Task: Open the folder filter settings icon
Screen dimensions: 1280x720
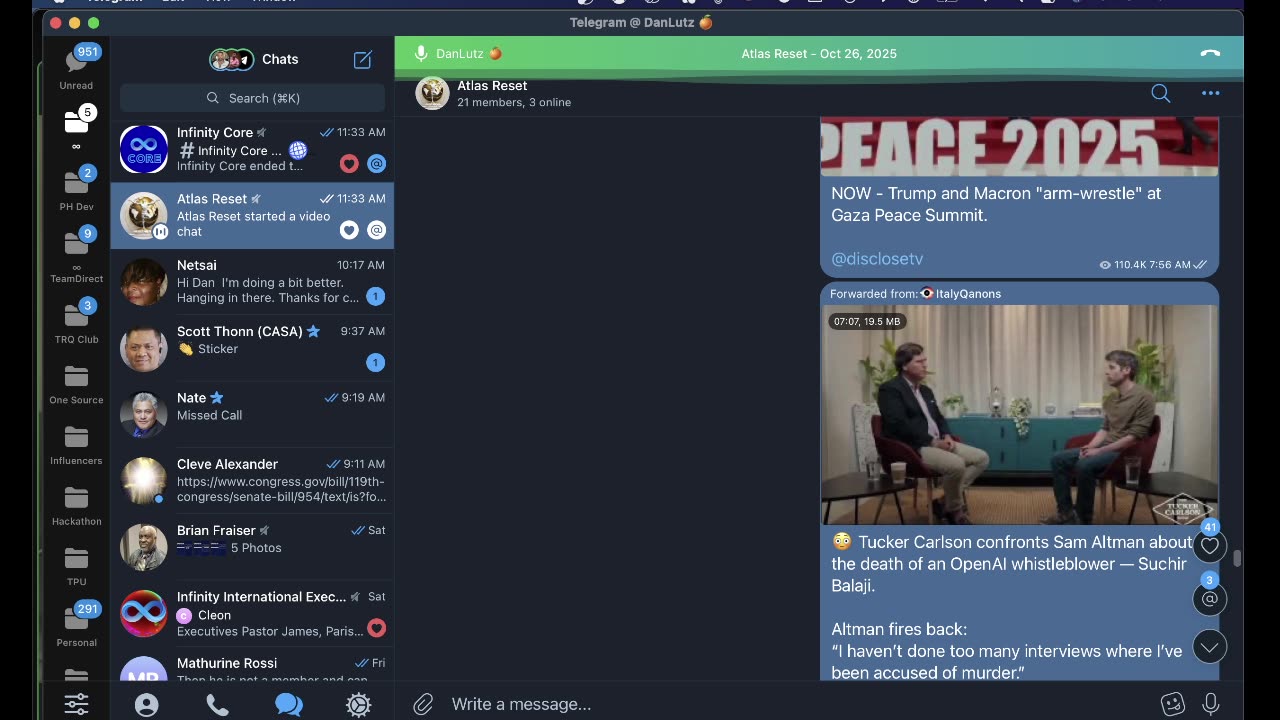Action: pos(76,704)
